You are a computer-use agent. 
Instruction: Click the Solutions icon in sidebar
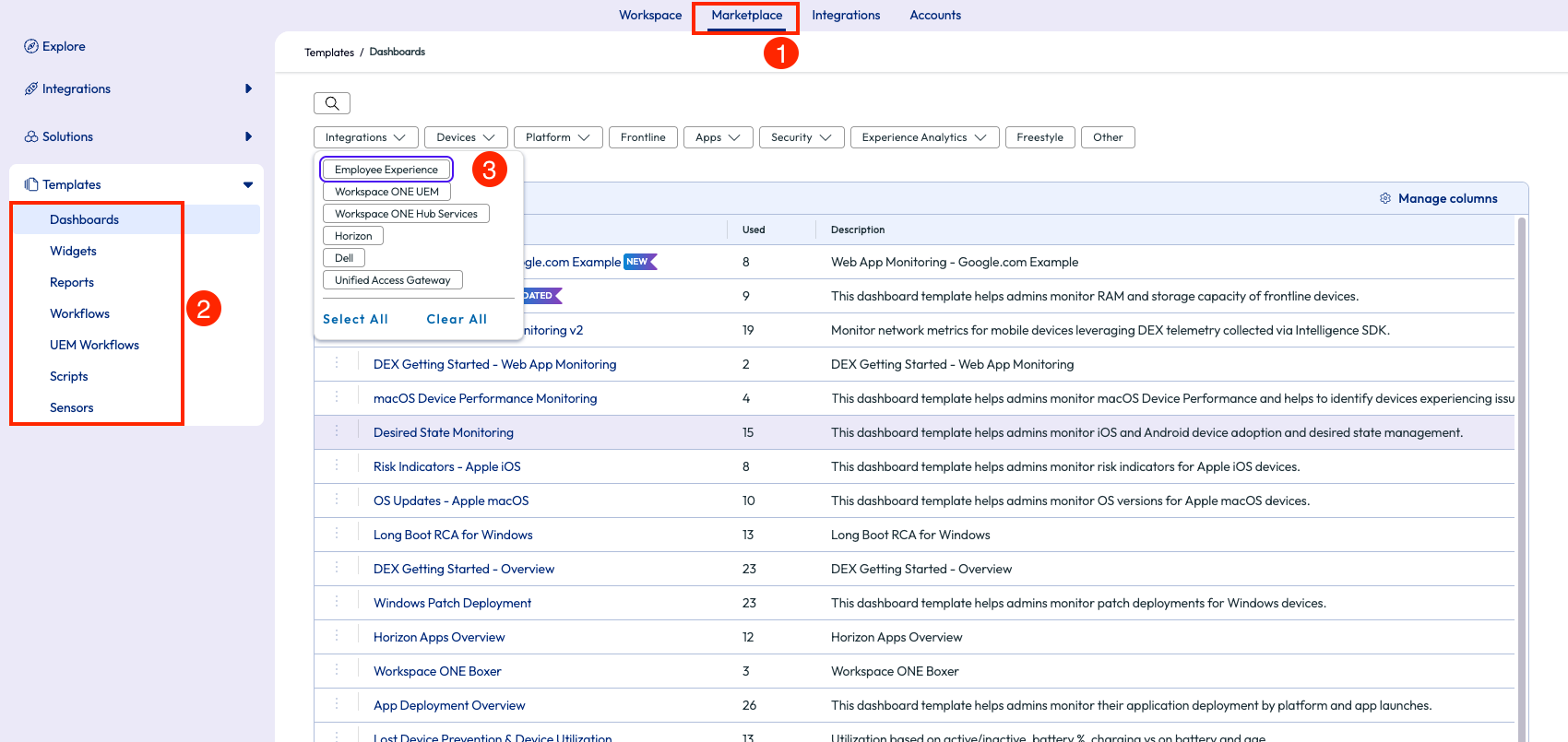click(x=31, y=136)
